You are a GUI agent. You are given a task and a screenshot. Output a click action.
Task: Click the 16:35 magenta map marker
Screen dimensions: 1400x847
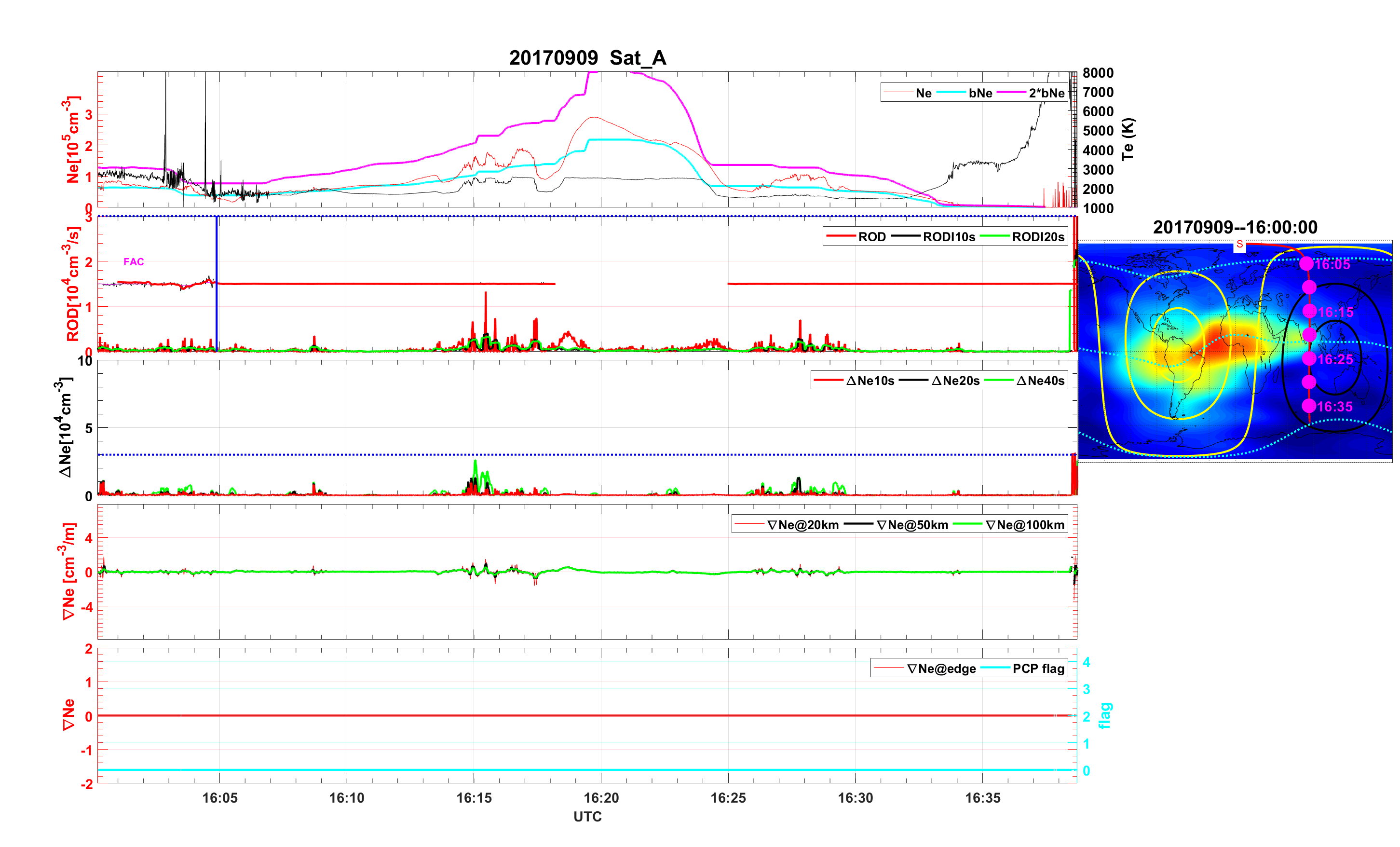point(1308,406)
